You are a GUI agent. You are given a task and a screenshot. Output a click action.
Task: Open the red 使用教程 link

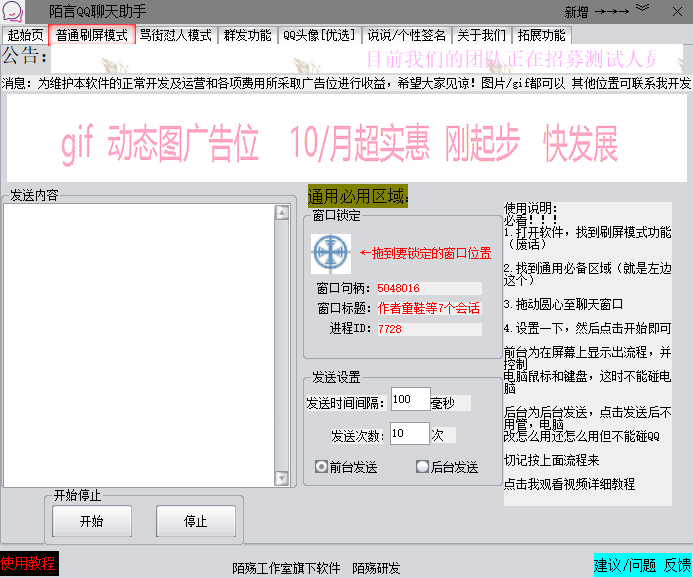click(x=29, y=564)
